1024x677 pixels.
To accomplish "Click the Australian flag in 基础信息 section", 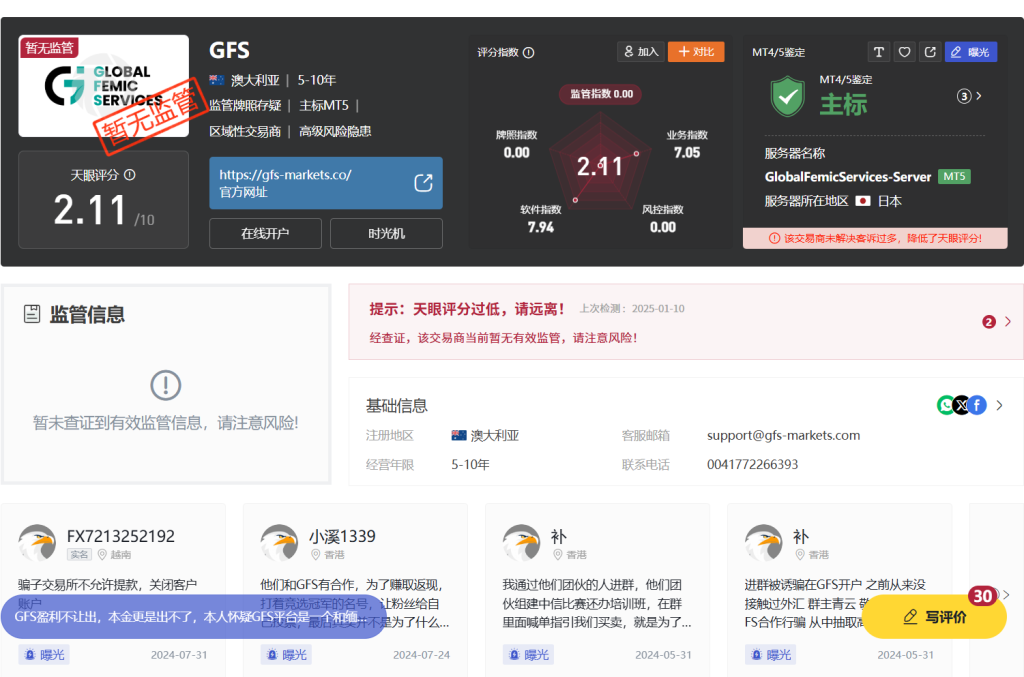I will pyautogui.click(x=459, y=435).
